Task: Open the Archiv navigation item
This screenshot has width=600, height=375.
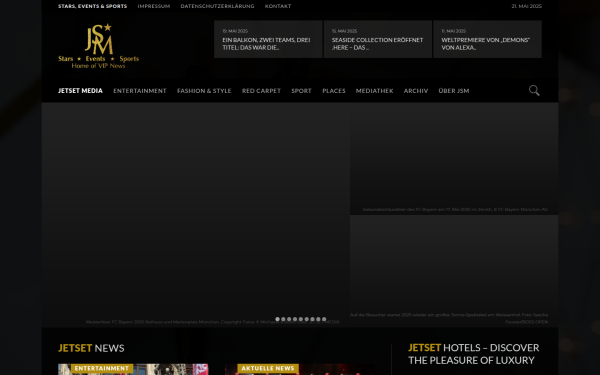Action: pos(416,91)
